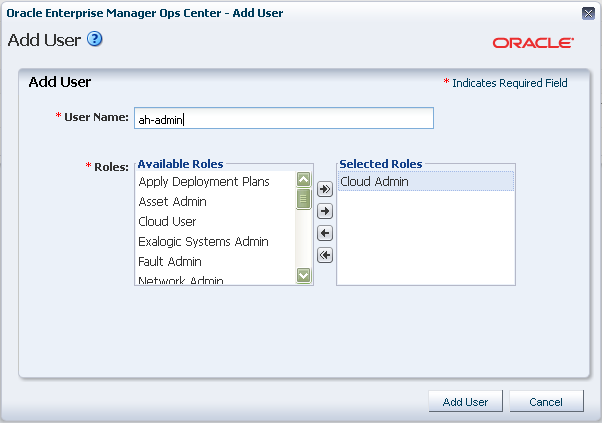Click the Add User button
The height and width of the screenshot is (423, 602).
[465, 402]
